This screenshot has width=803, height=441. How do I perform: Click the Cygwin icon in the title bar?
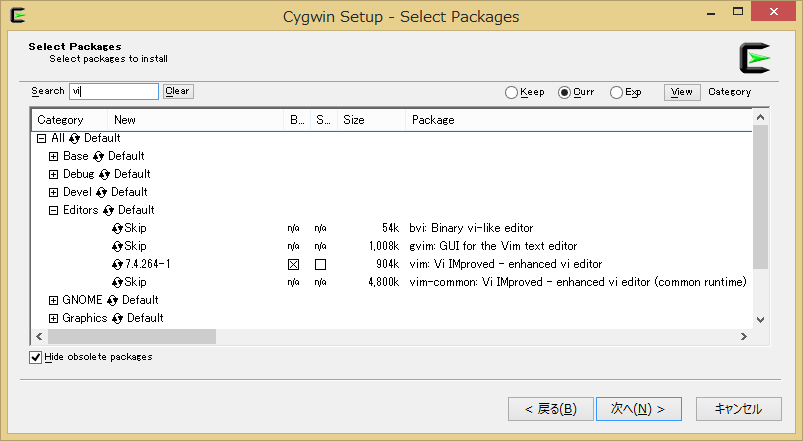click(x=17, y=15)
